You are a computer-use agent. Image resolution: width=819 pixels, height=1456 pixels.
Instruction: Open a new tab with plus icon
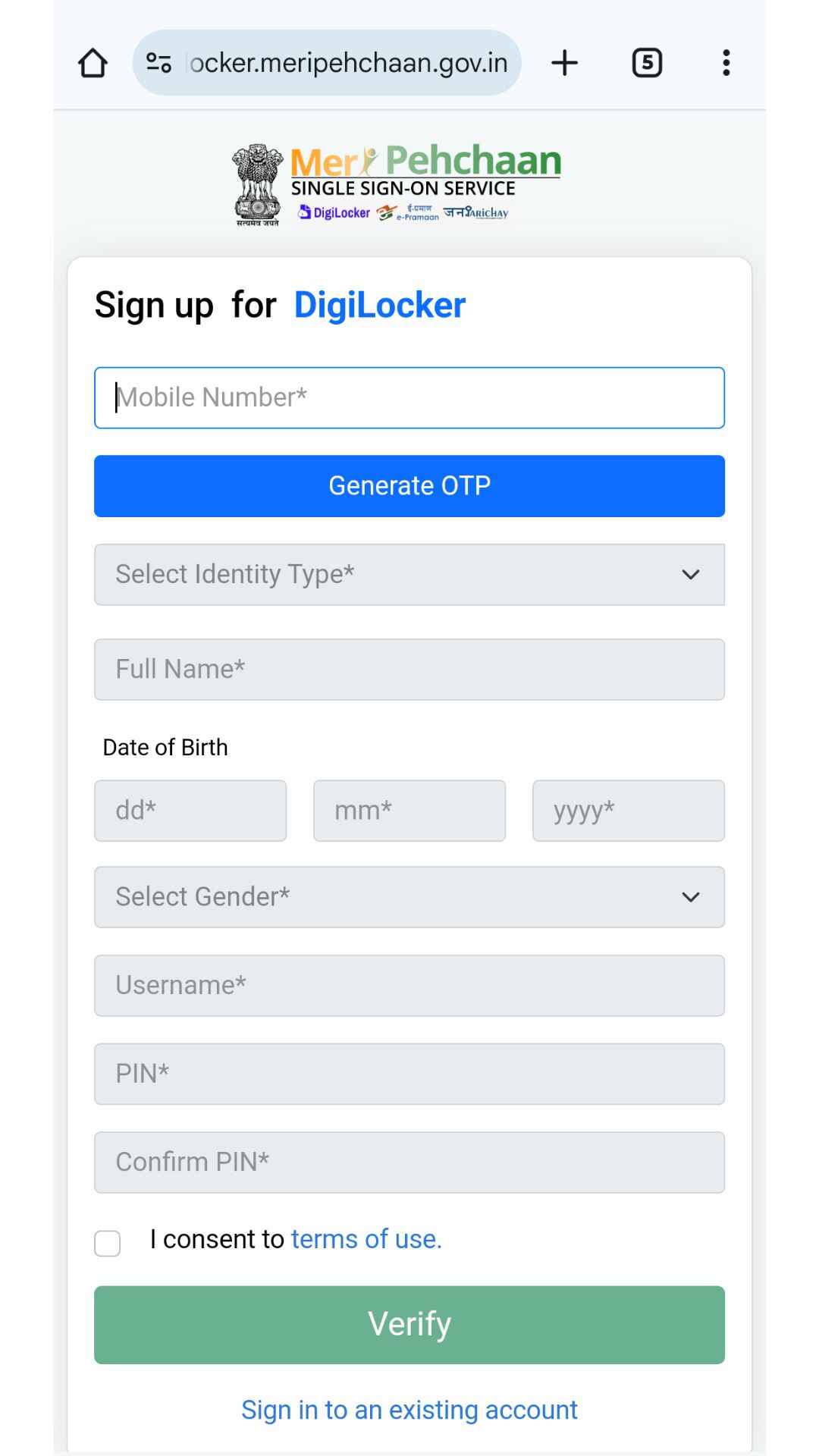tap(564, 63)
